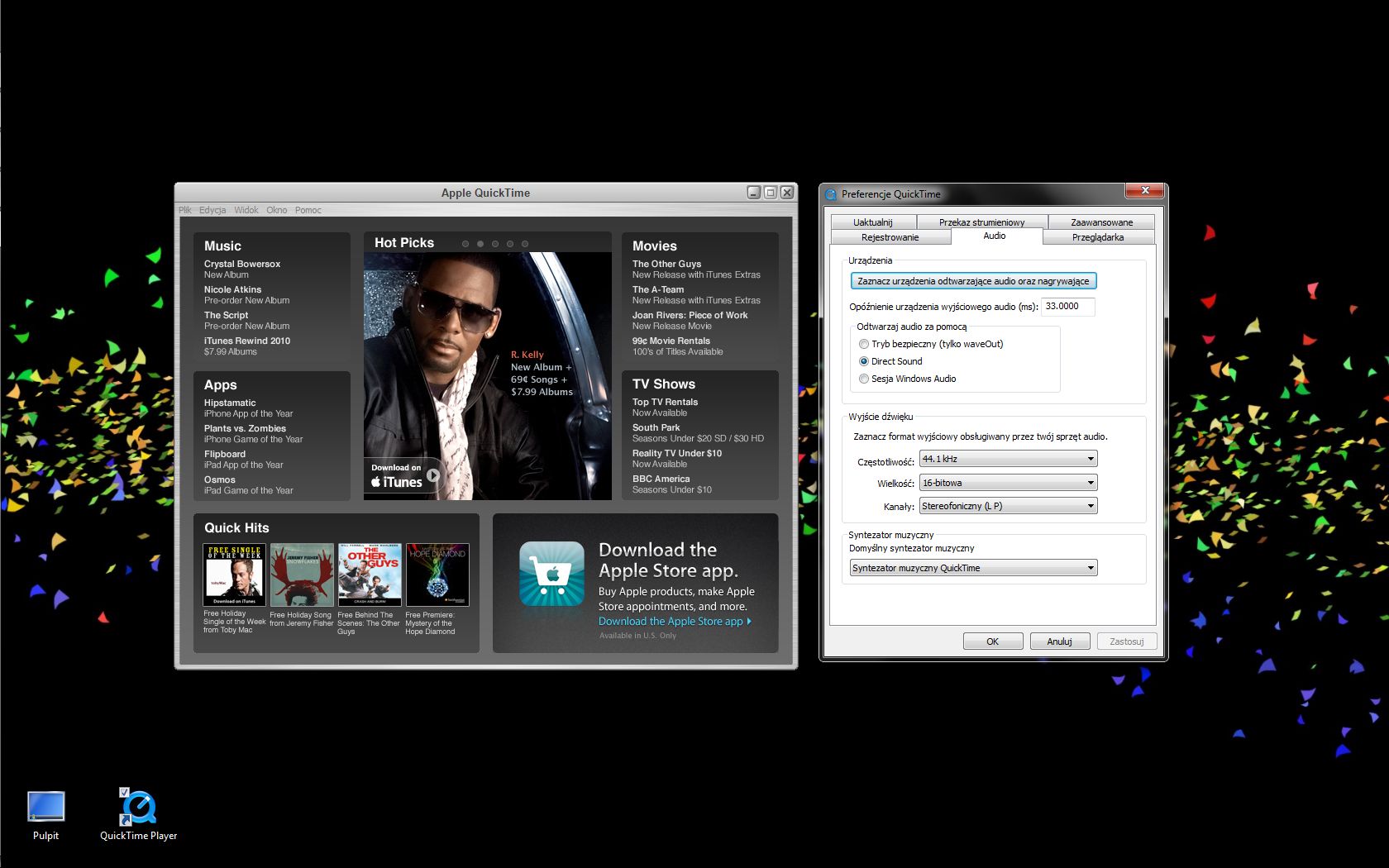Select second Hot Picks page dot
This screenshot has width=1389, height=868.
(x=480, y=244)
